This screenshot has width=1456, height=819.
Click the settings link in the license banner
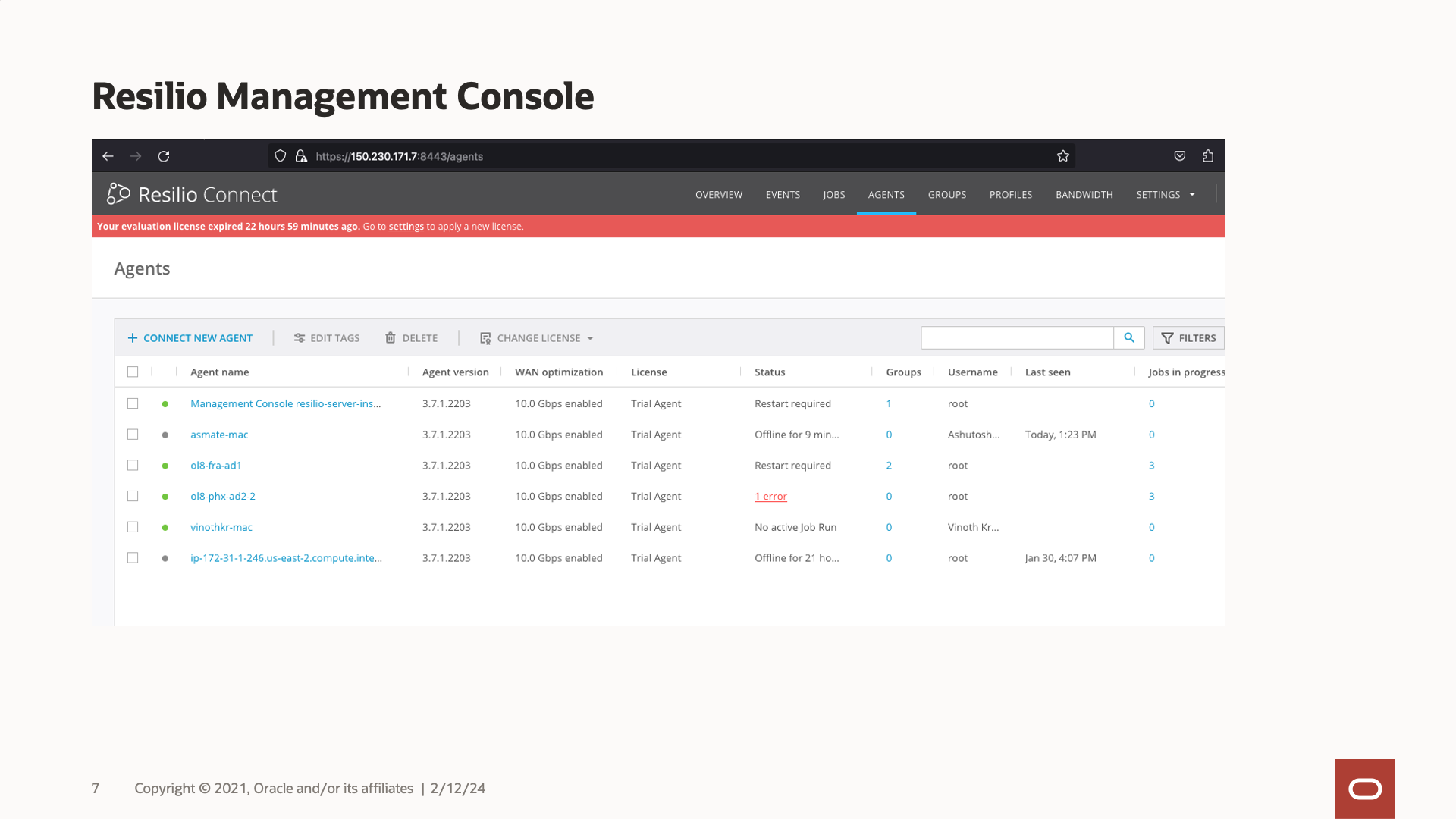coord(406,226)
